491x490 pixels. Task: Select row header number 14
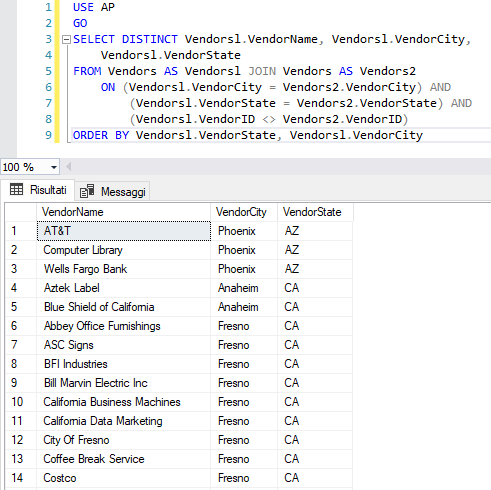[21, 478]
